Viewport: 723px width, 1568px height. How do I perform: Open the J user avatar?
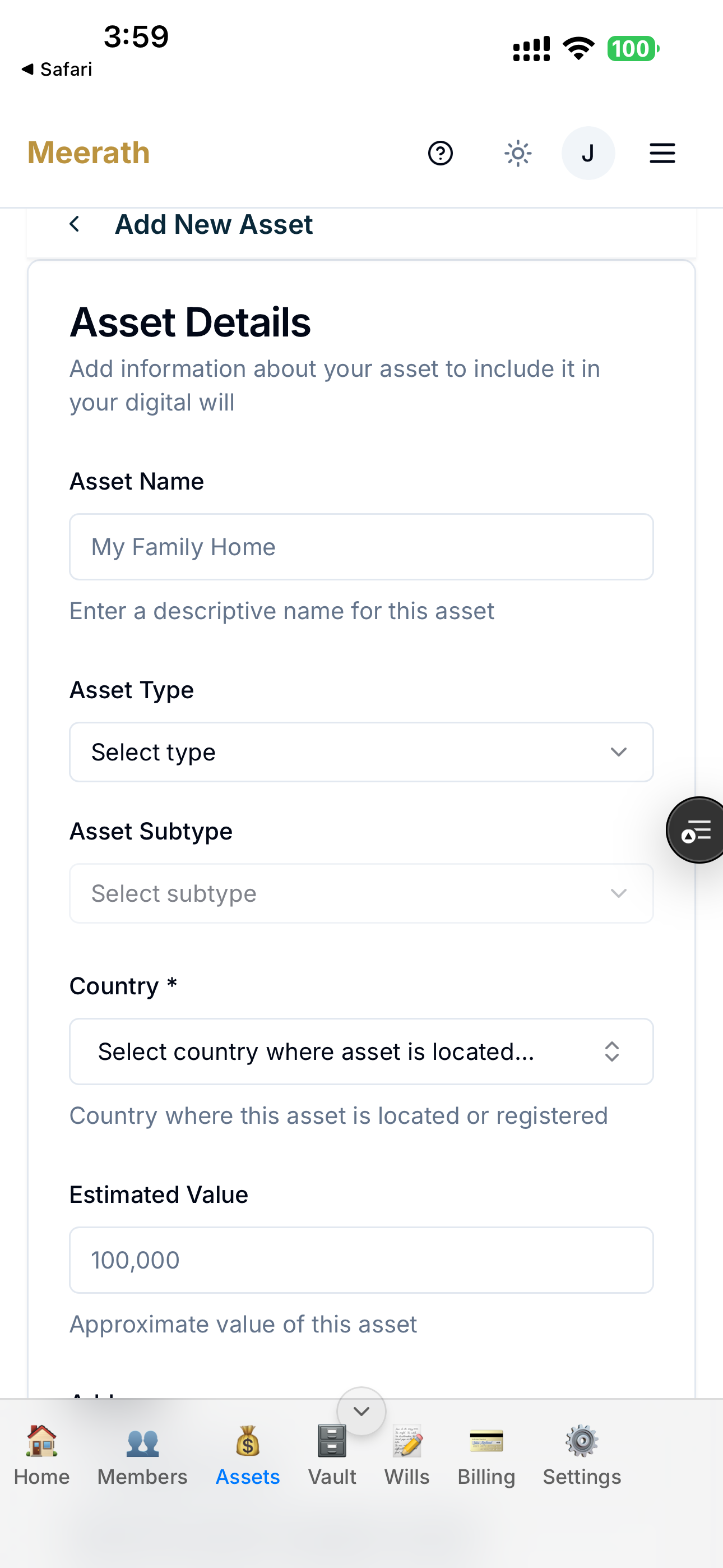(588, 153)
